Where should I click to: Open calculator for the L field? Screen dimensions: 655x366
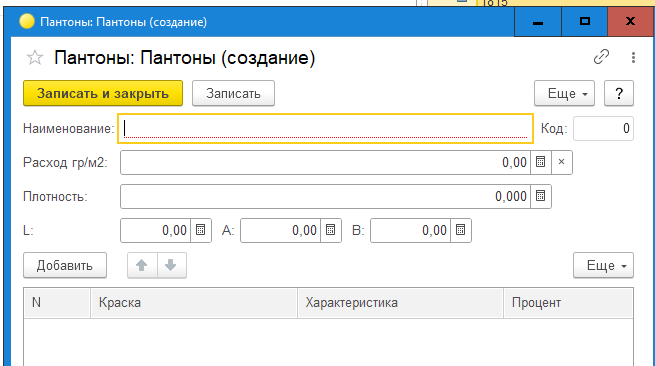click(x=201, y=230)
